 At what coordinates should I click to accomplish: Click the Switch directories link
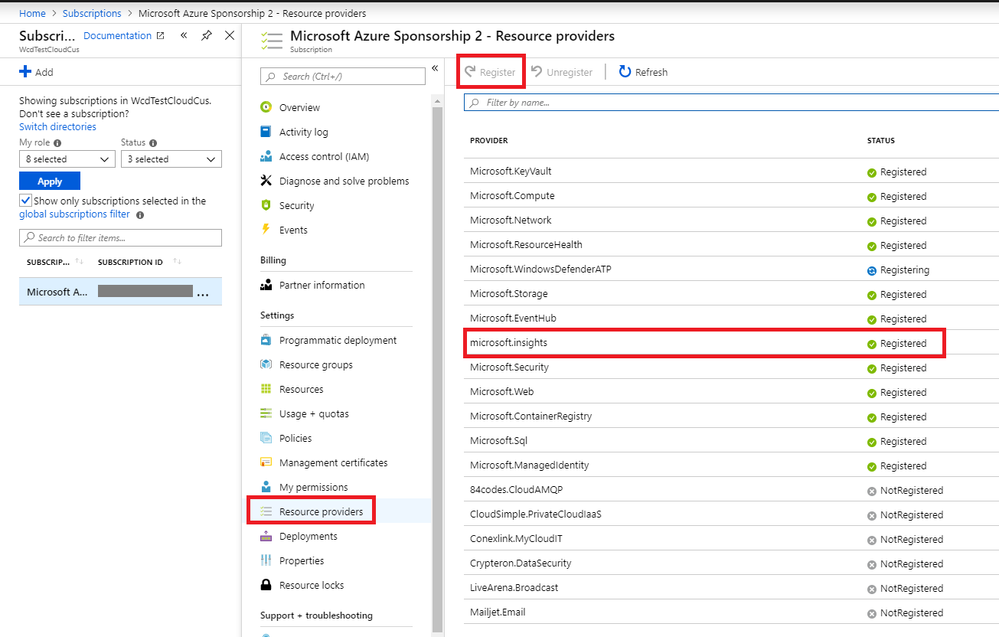click(x=57, y=127)
